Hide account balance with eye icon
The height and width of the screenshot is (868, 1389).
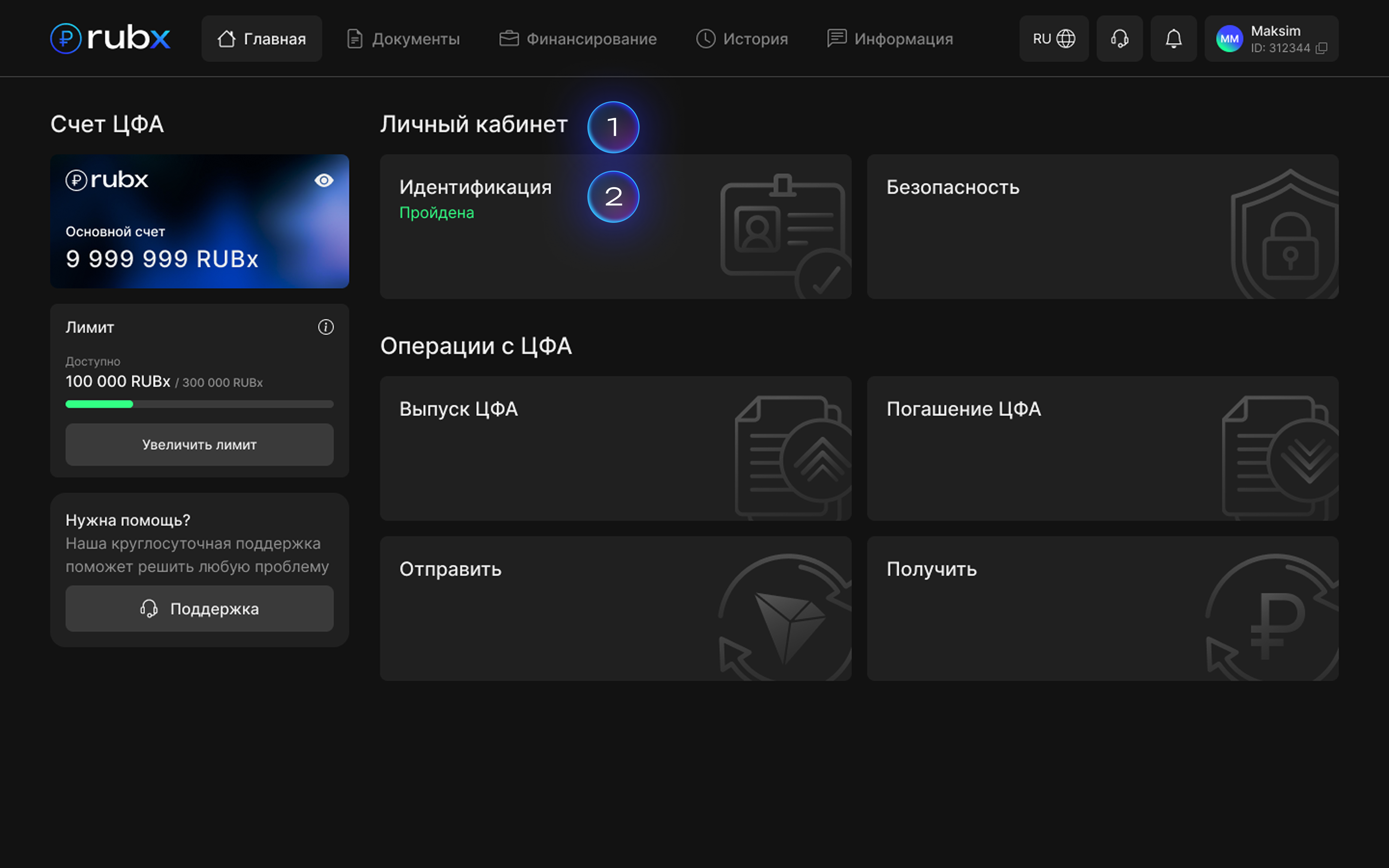point(324,181)
